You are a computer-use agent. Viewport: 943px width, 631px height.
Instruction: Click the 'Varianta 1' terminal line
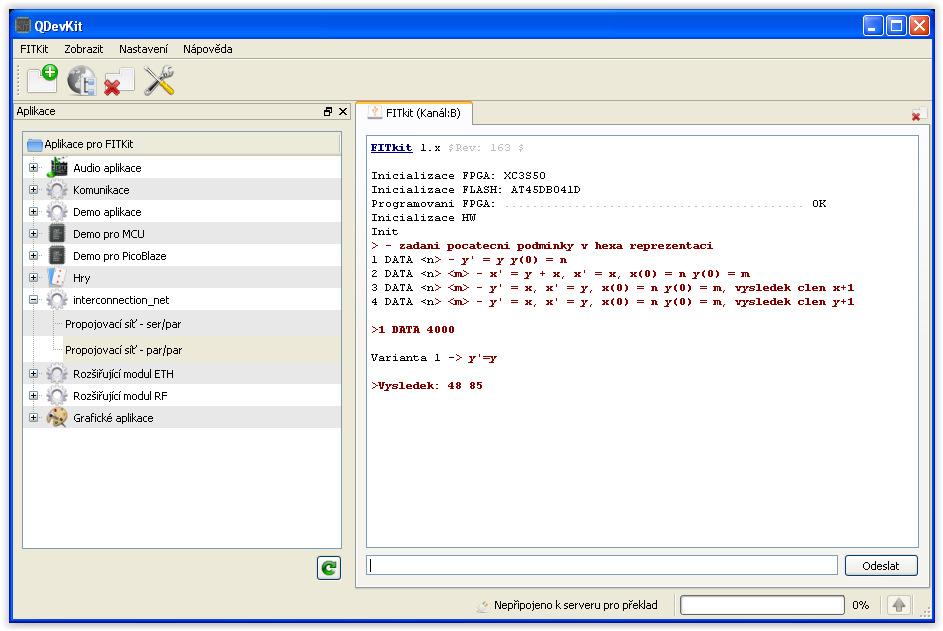click(x=434, y=358)
